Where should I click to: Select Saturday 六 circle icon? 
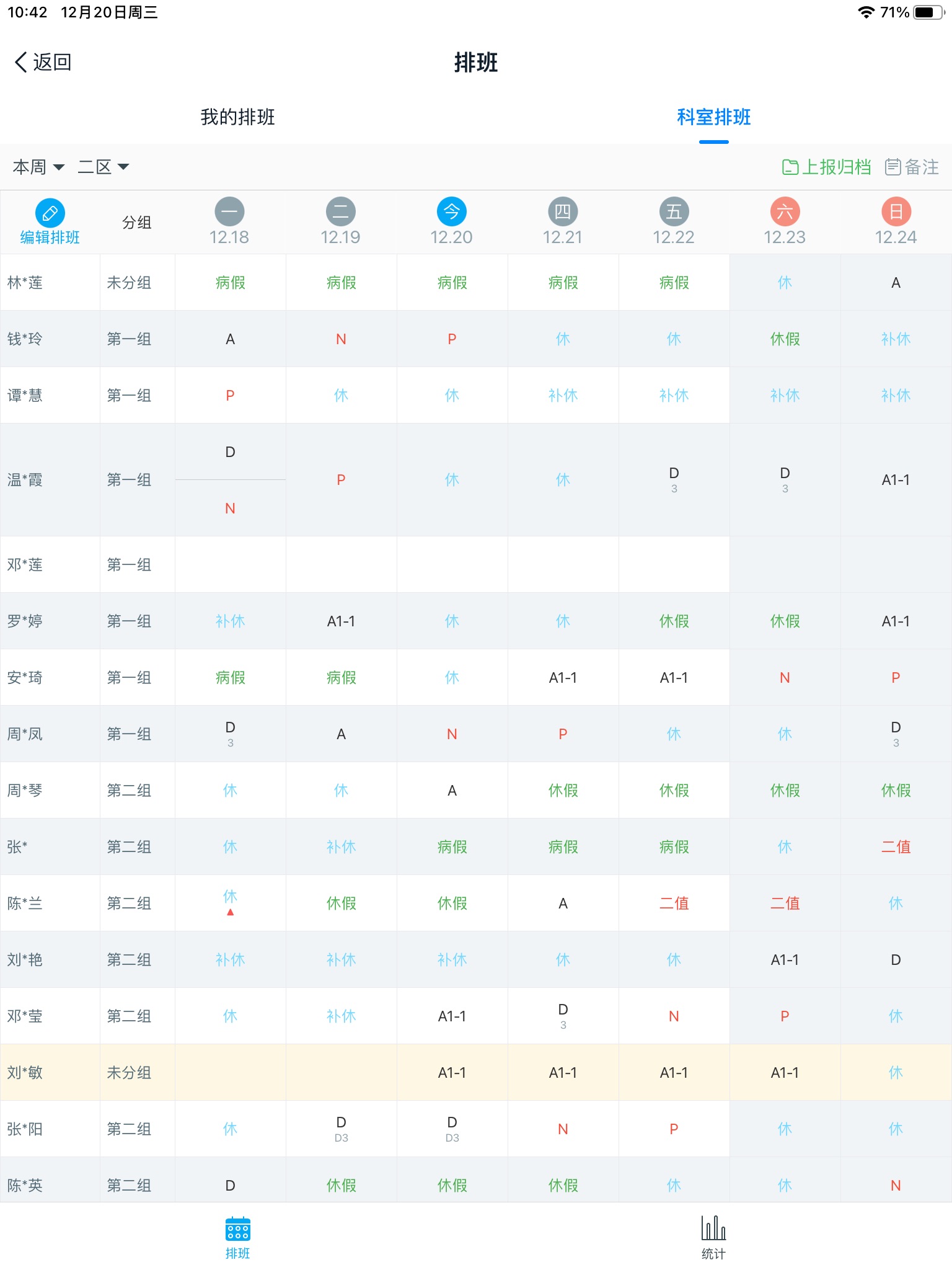tap(785, 212)
